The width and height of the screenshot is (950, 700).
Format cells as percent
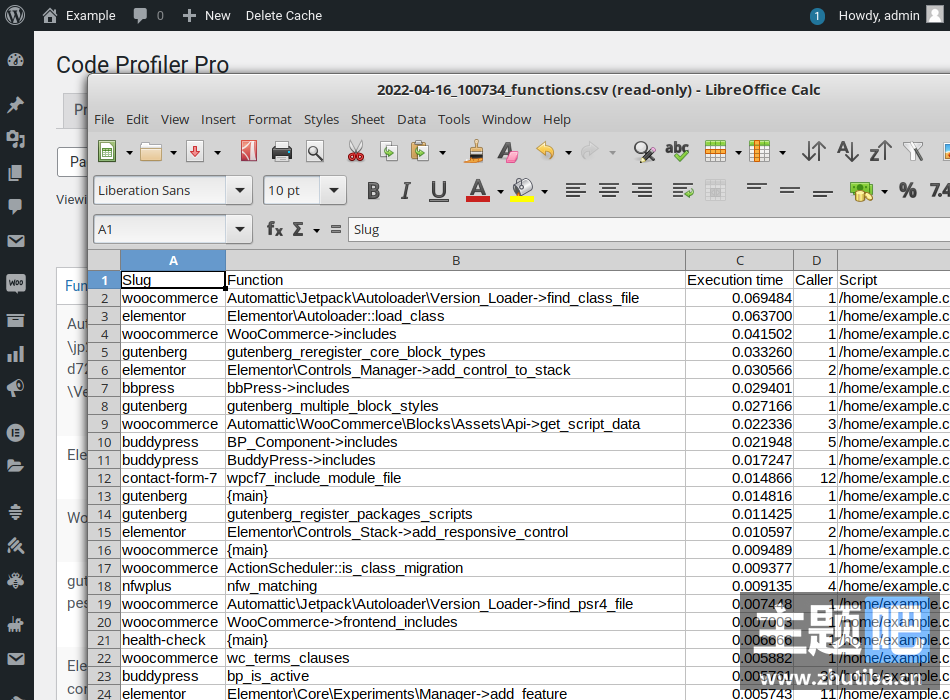click(x=908, y=190)
